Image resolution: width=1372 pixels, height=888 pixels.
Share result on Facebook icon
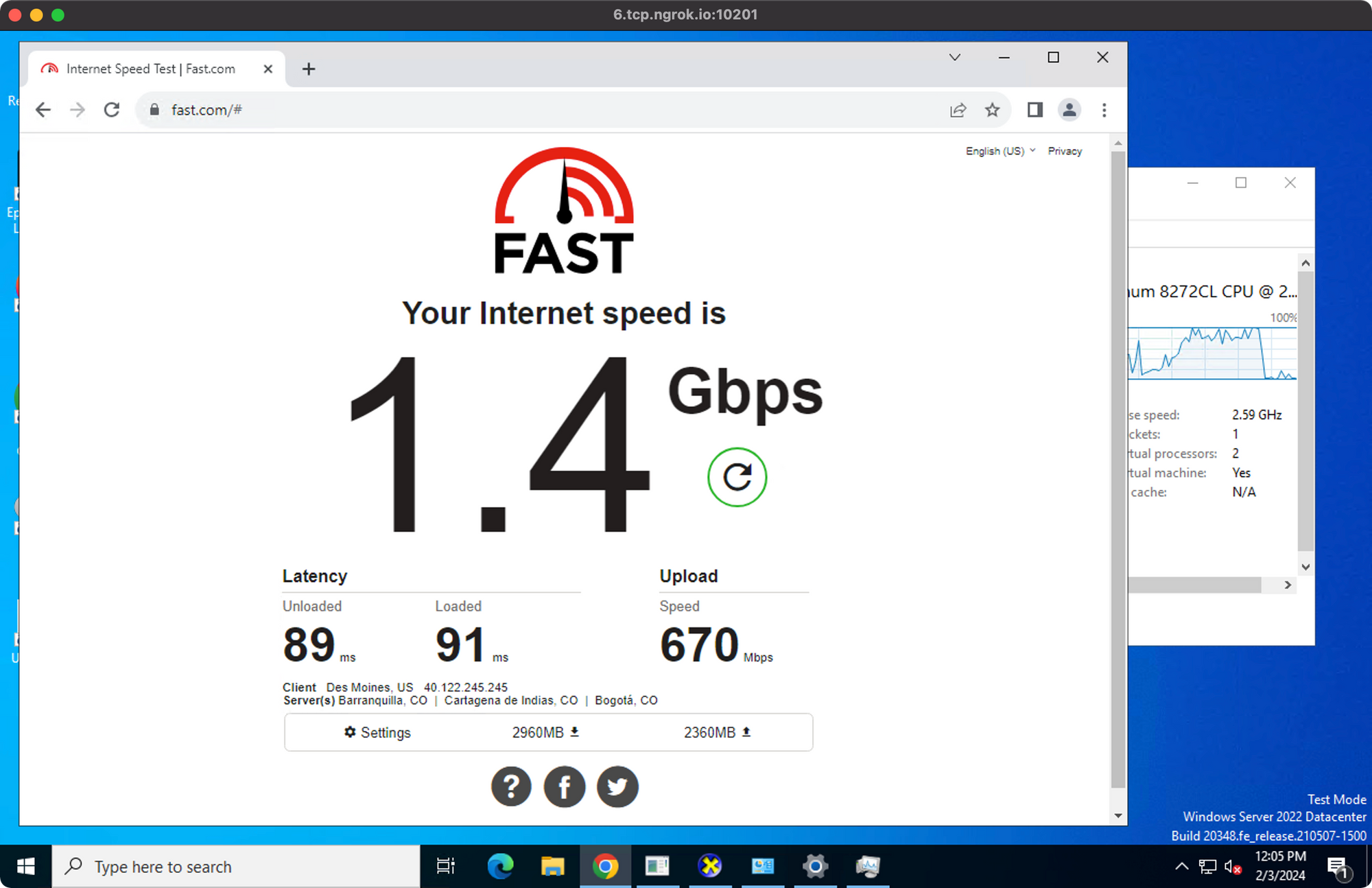[x=564, y=786]
